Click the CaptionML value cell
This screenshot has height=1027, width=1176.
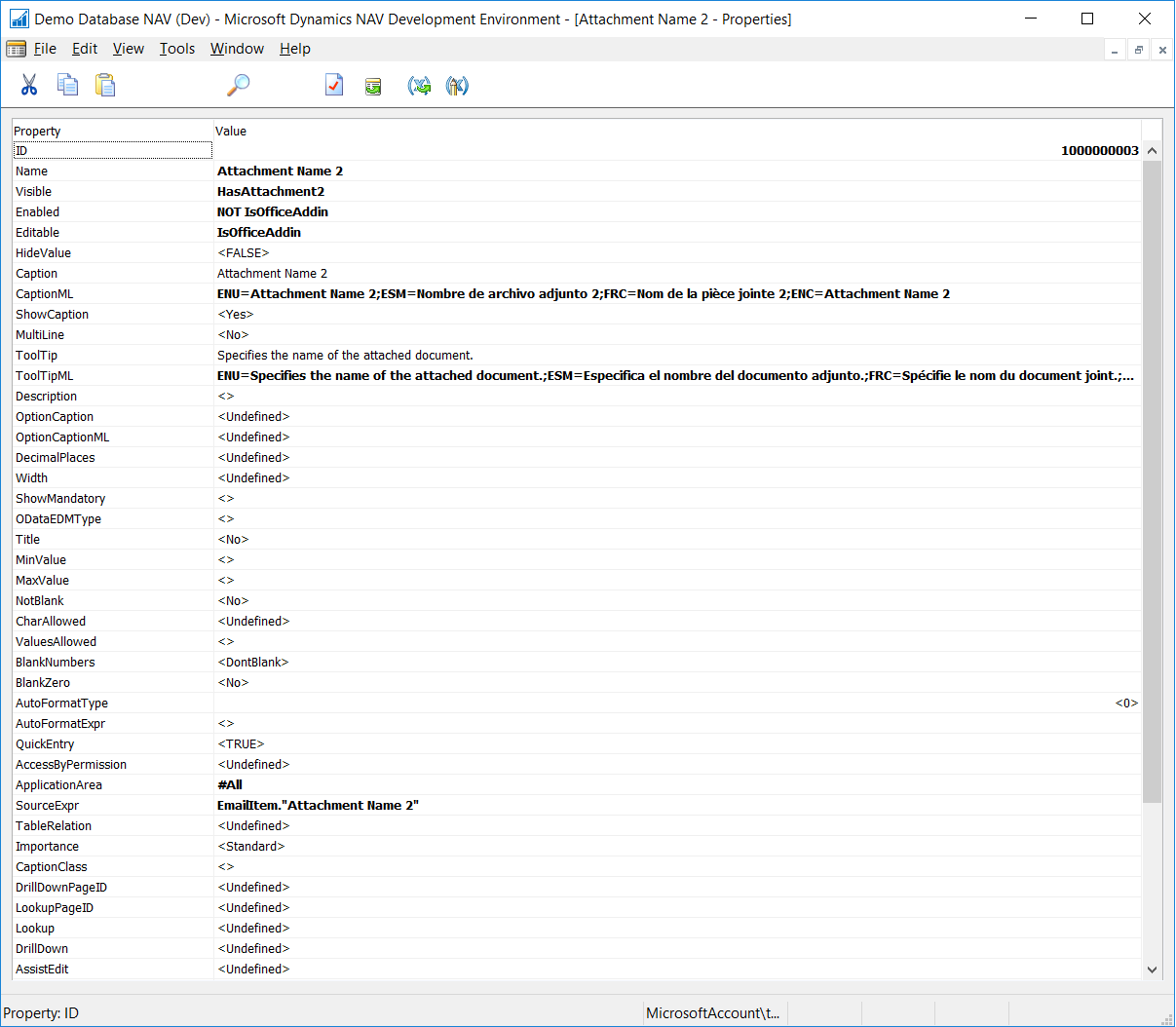tap(583, 294)
